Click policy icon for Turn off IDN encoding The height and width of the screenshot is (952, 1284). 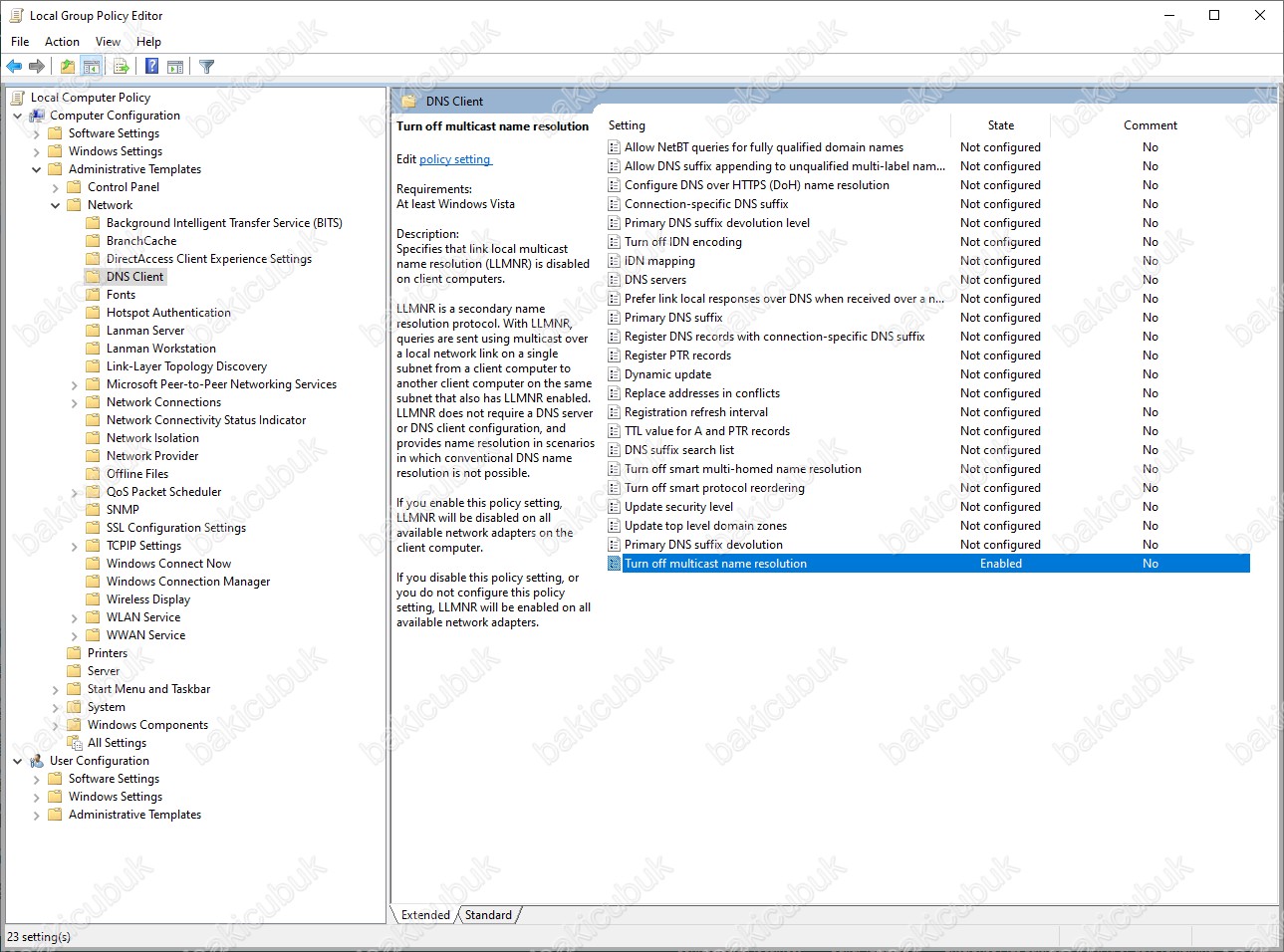(615, 242)
